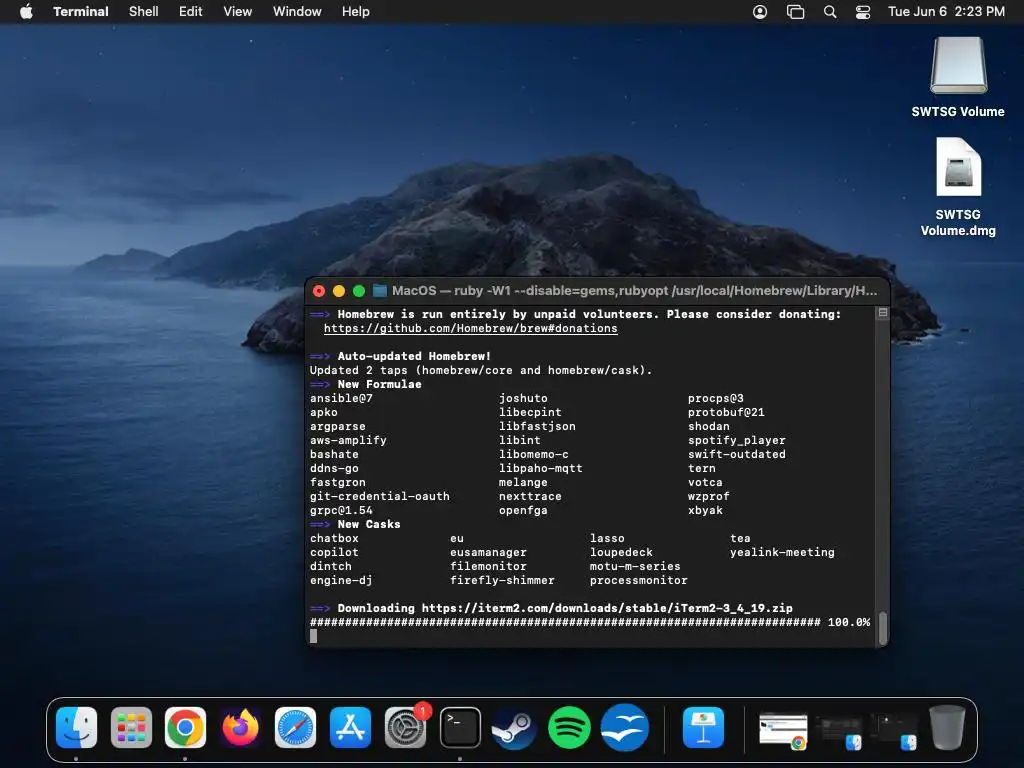1024x768 pixels.
Task: Launch OpenOffice seagull icon from the Dock
Action: (x=624, y=728)
